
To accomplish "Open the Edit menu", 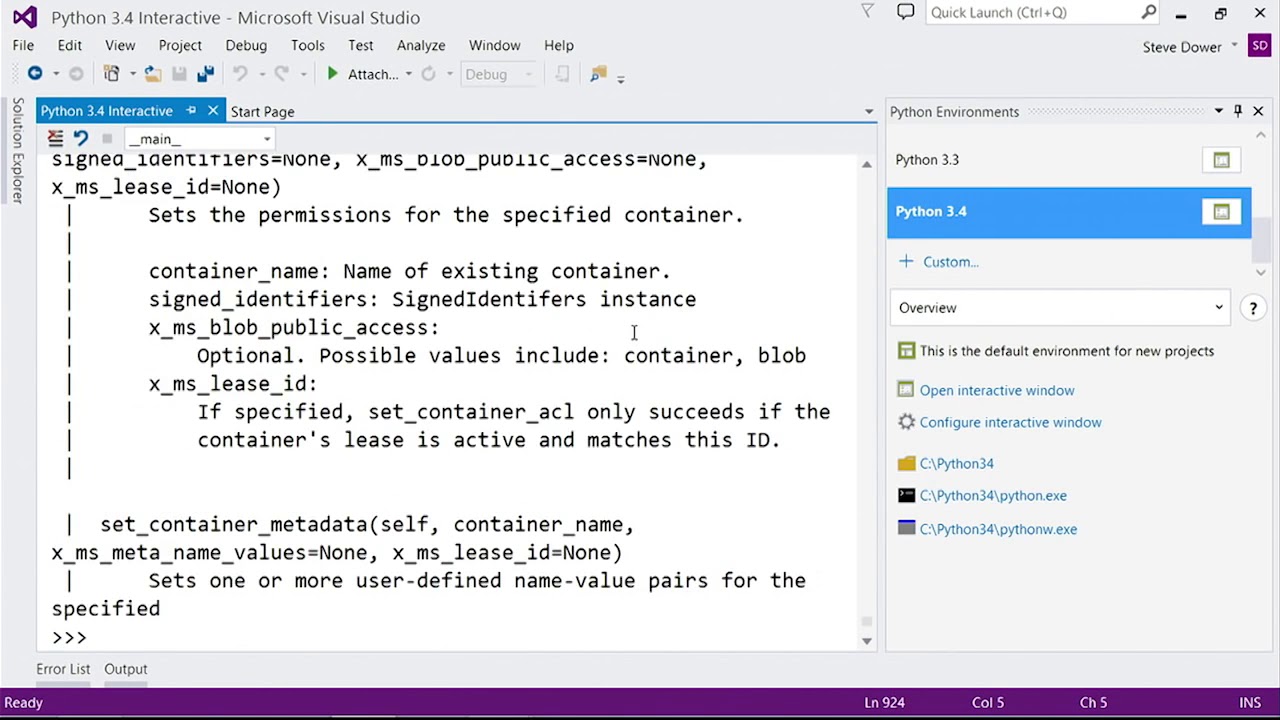I will click(x=69, y=45).
